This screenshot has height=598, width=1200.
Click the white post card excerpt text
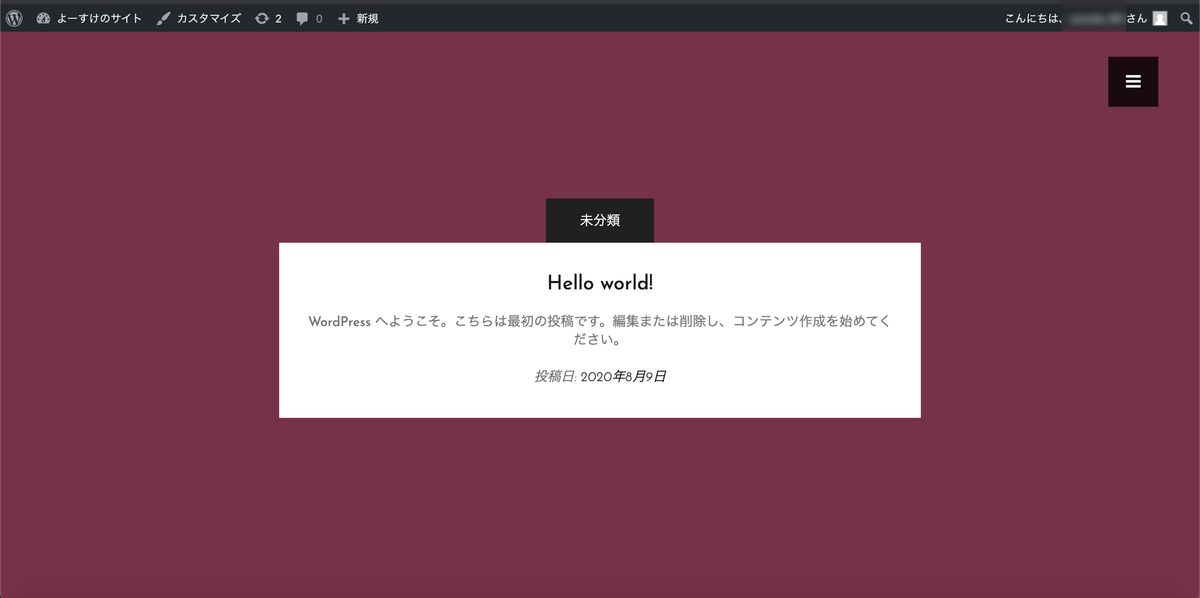pyautogui.click(x=599, y=328)
